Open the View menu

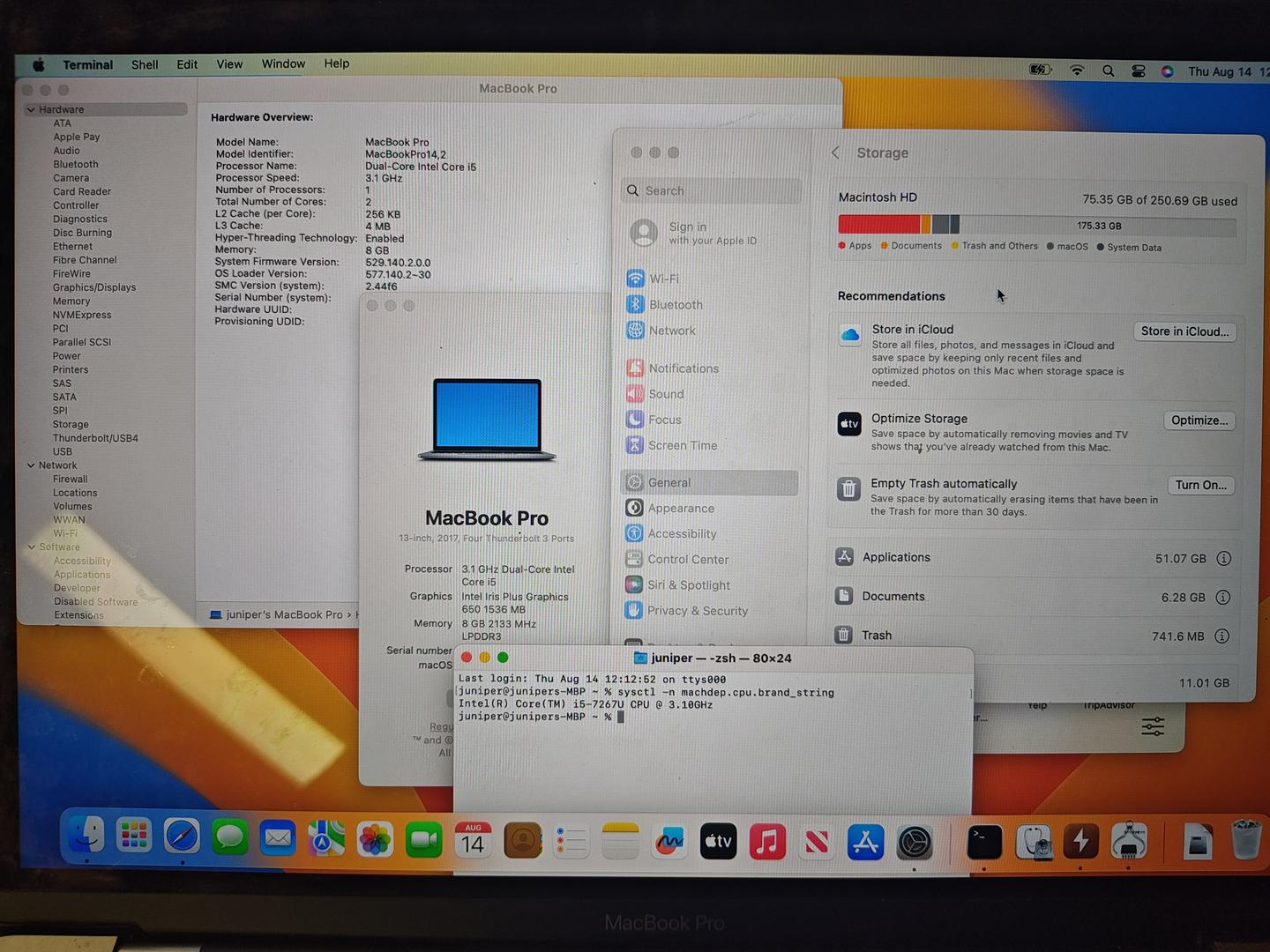coord(229,64)
